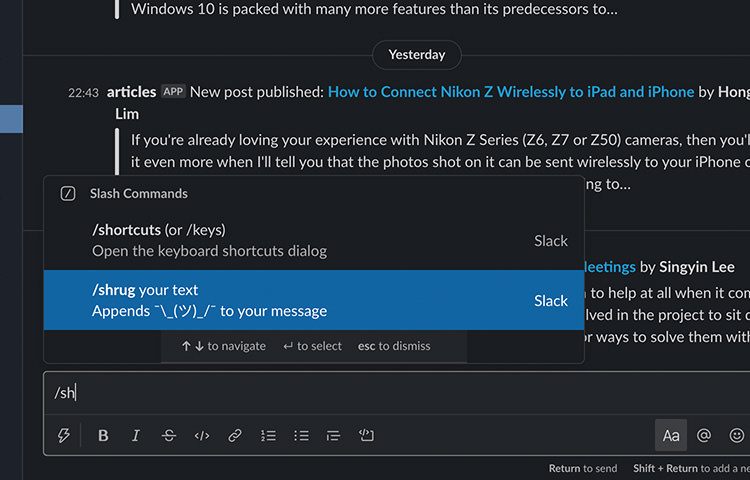
Task: Open the partially hidden Meetings article link
Action: pyautogui.click(x=610, y=267)
